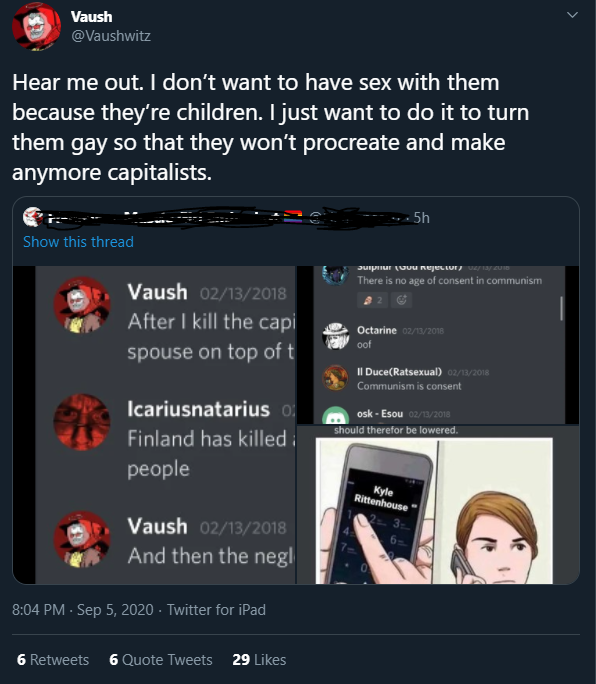
Task: Open the Kyle Rittenhouse phone meme image
Action: click(x=438, y=505)
